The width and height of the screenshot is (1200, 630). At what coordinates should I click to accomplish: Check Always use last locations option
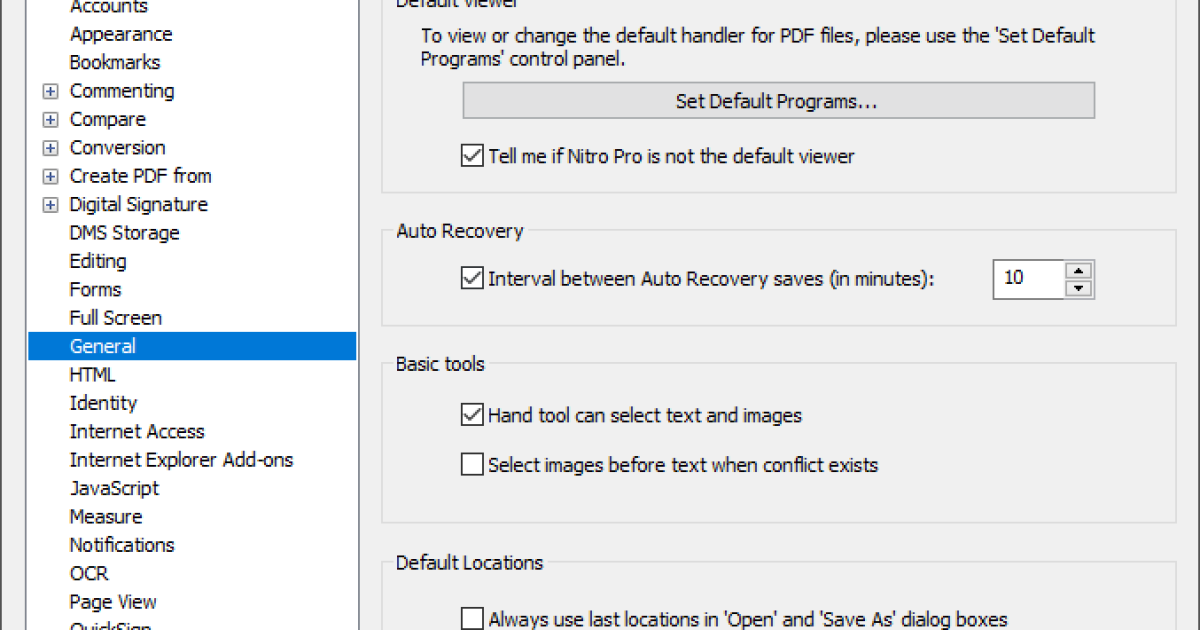(472, 619)
